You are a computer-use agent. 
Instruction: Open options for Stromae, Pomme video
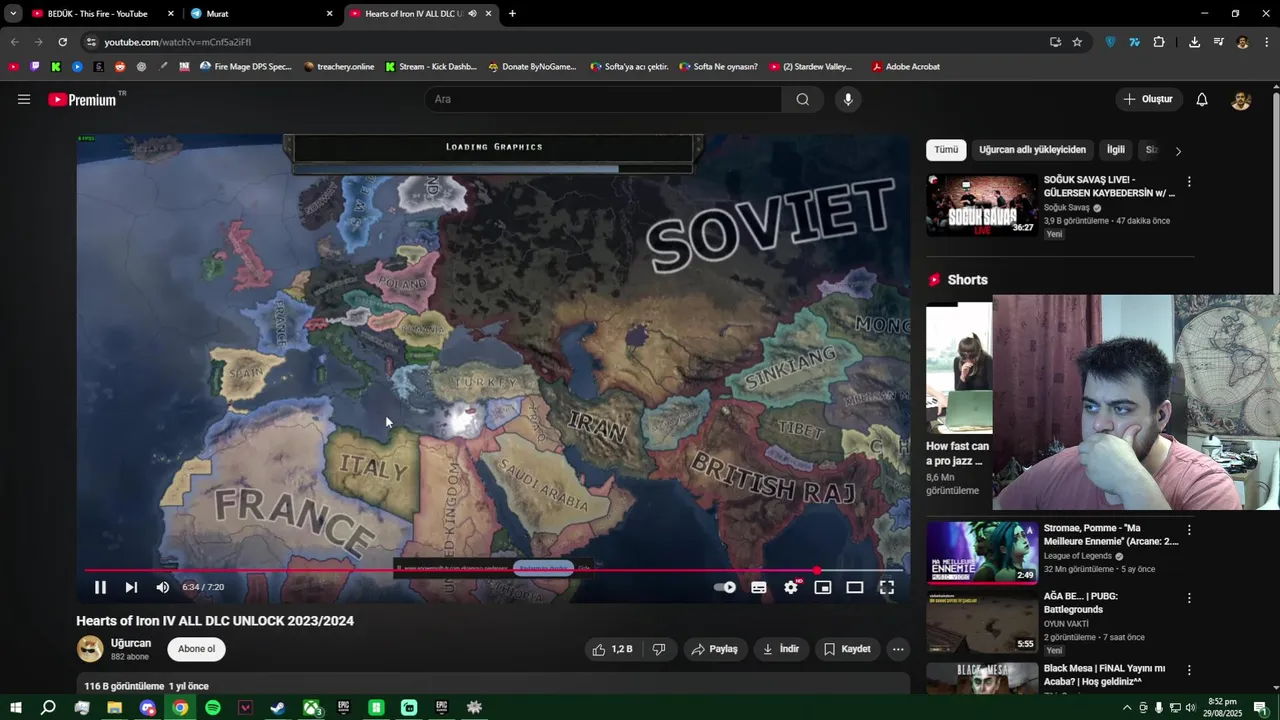1189,530
